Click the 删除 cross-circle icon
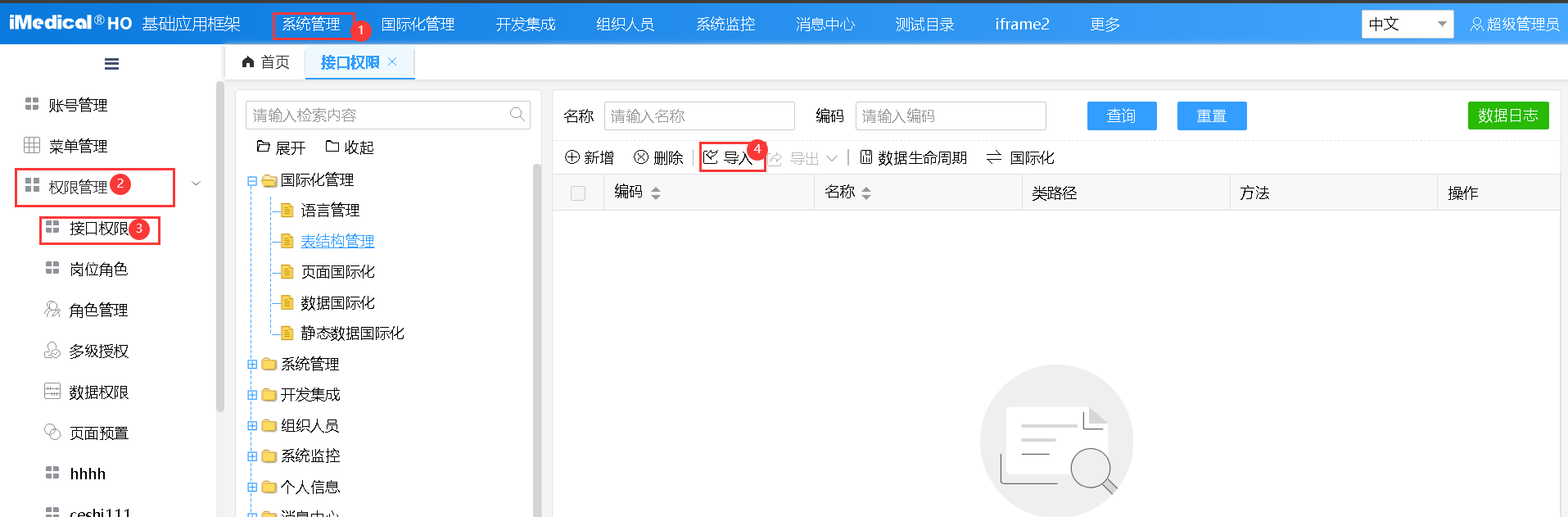1568x517 pixels. (641, 157)
